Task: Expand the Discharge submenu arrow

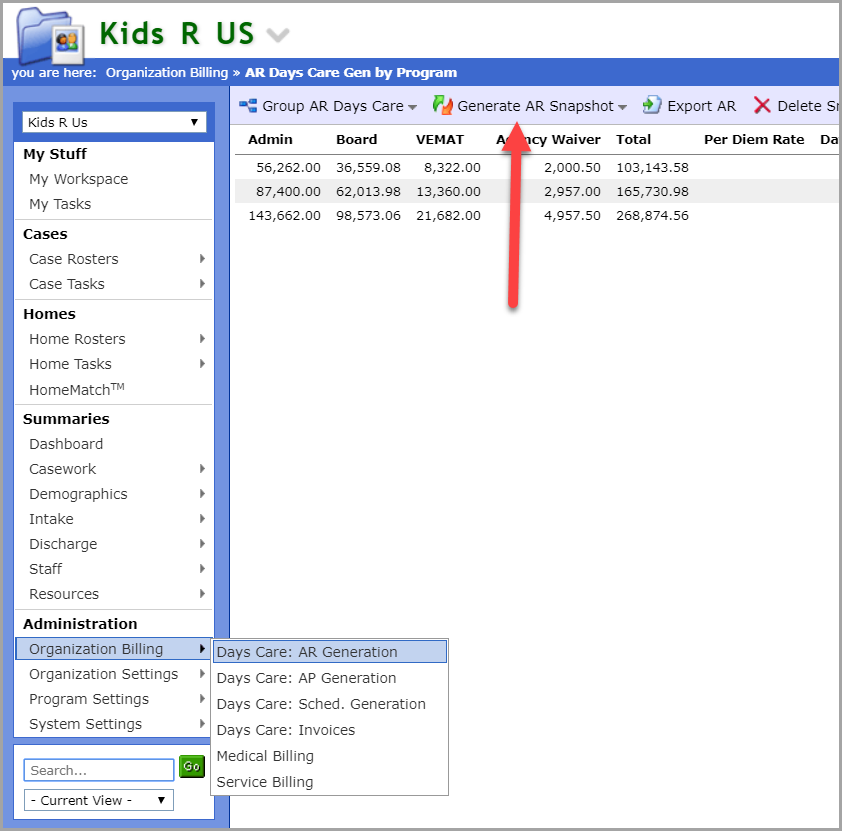Action: pyautogui.click(x=202, y=543)
